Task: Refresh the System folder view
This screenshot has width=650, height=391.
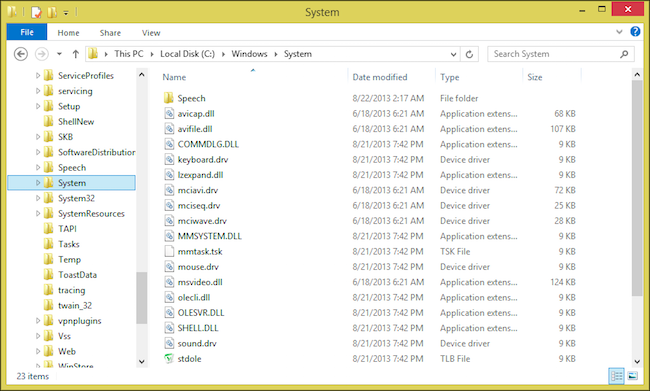Action: pyautogui.click(x=469, y=54)
